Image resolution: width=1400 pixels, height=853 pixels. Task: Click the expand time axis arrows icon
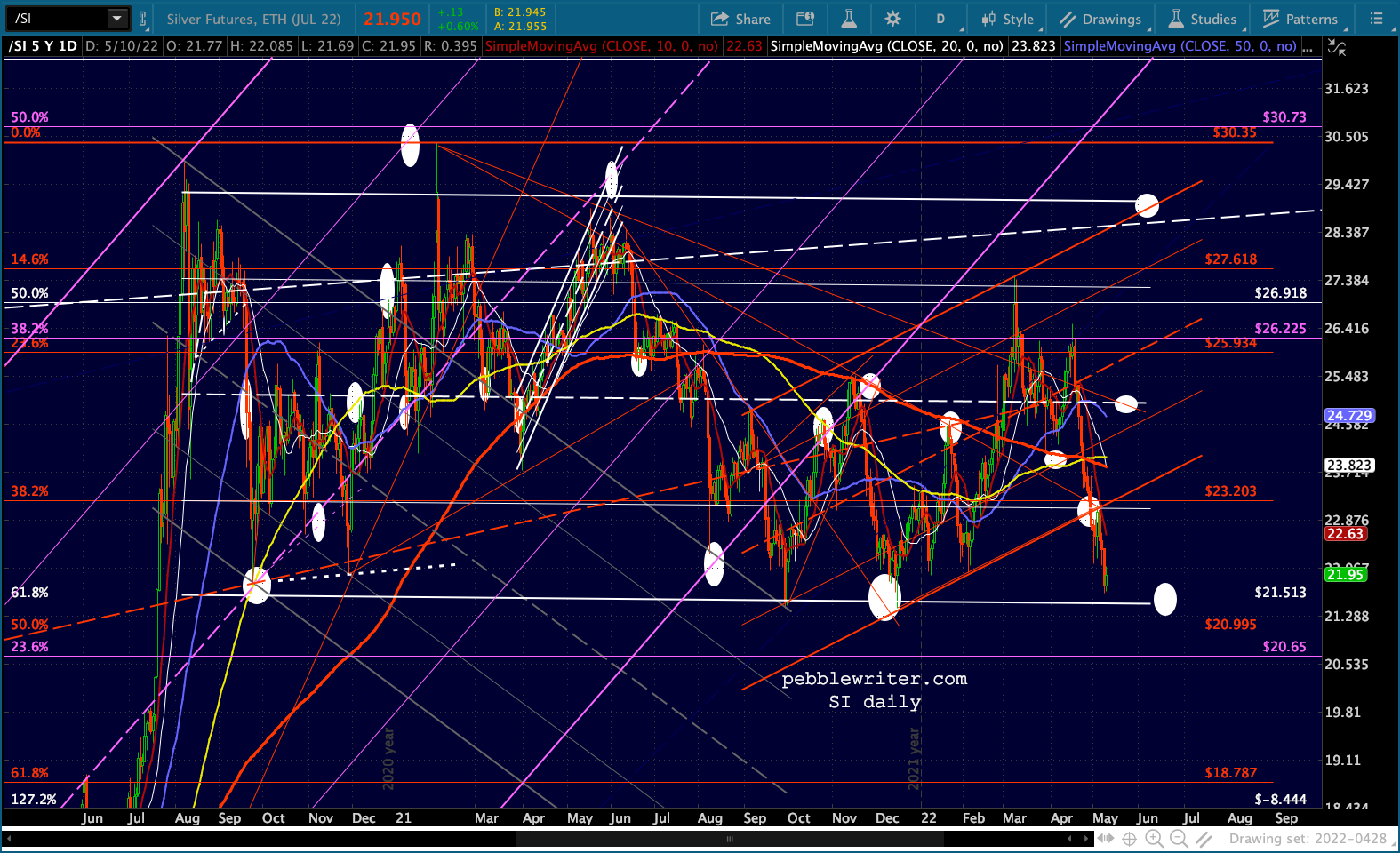[1105, 839]
